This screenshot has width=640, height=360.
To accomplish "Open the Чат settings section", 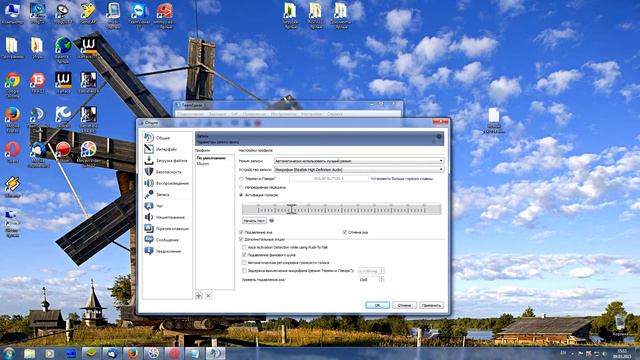I will (167, 206).
